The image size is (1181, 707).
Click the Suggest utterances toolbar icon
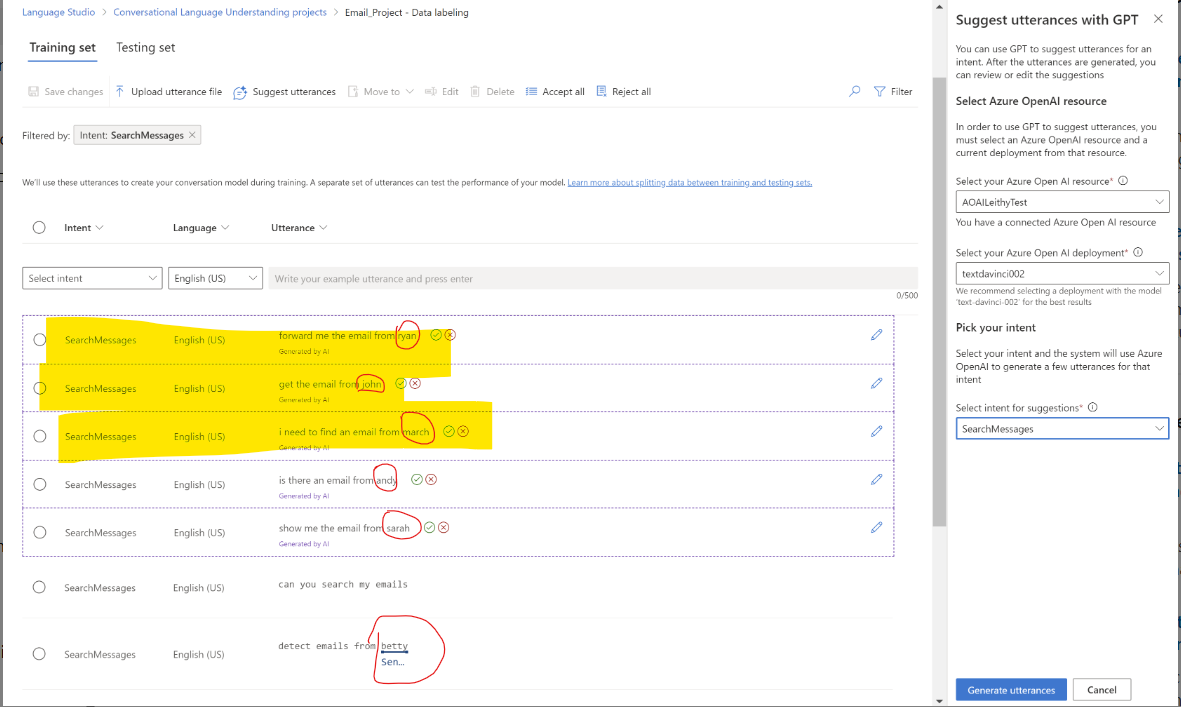240,91
